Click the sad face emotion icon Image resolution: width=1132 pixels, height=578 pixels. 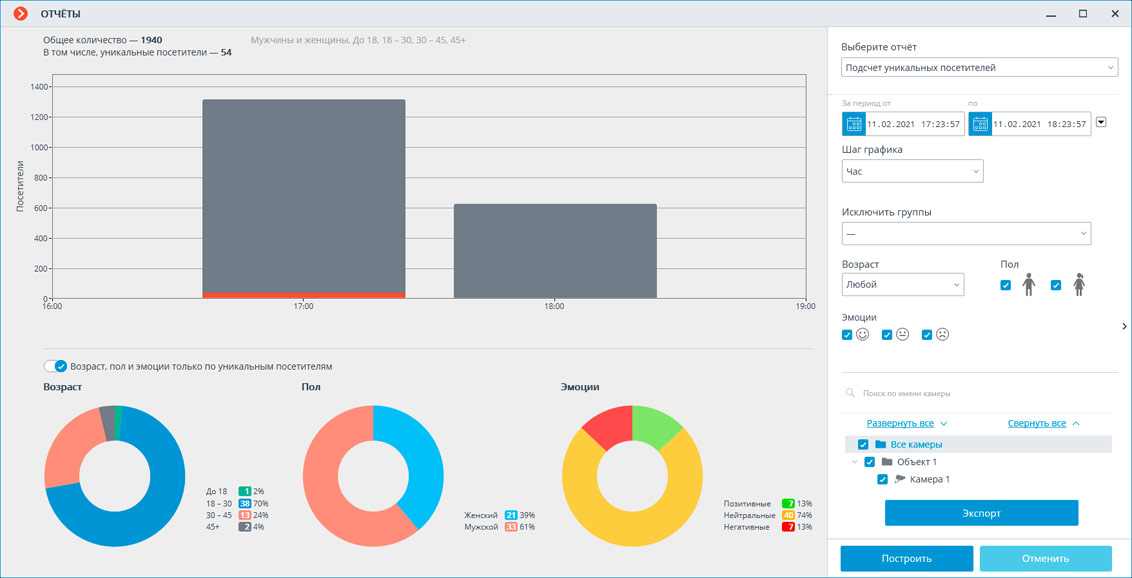pos(942,335)
